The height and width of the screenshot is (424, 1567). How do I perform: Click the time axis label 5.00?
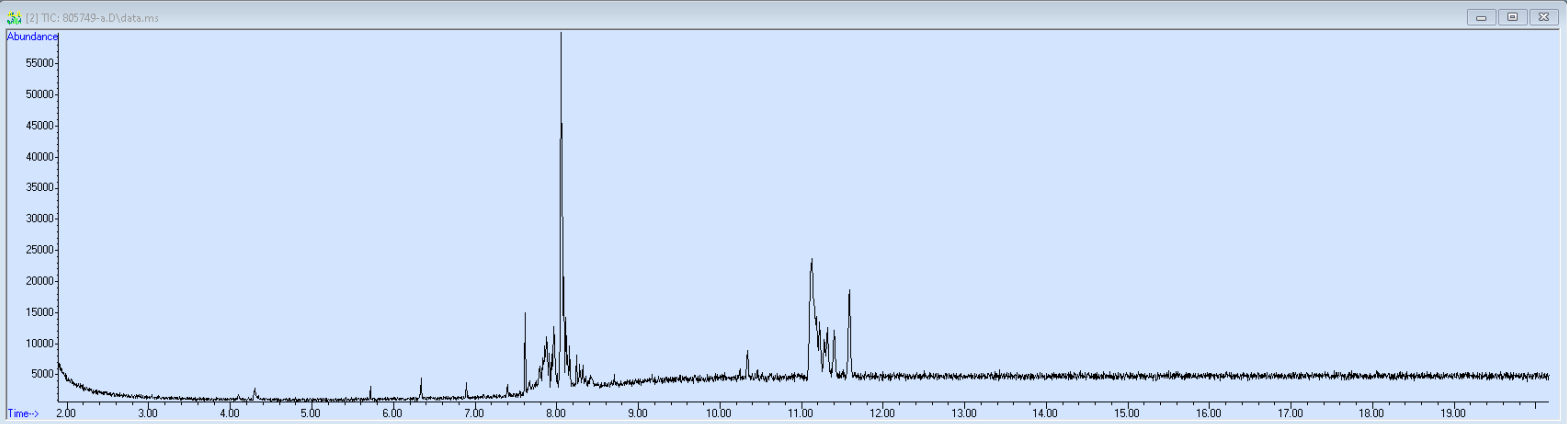click(x=311, y=412)
